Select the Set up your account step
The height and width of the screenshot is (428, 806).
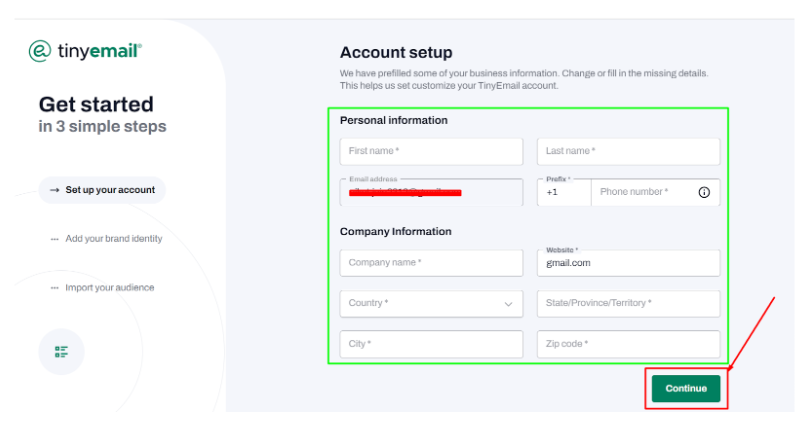click(102, 190)
